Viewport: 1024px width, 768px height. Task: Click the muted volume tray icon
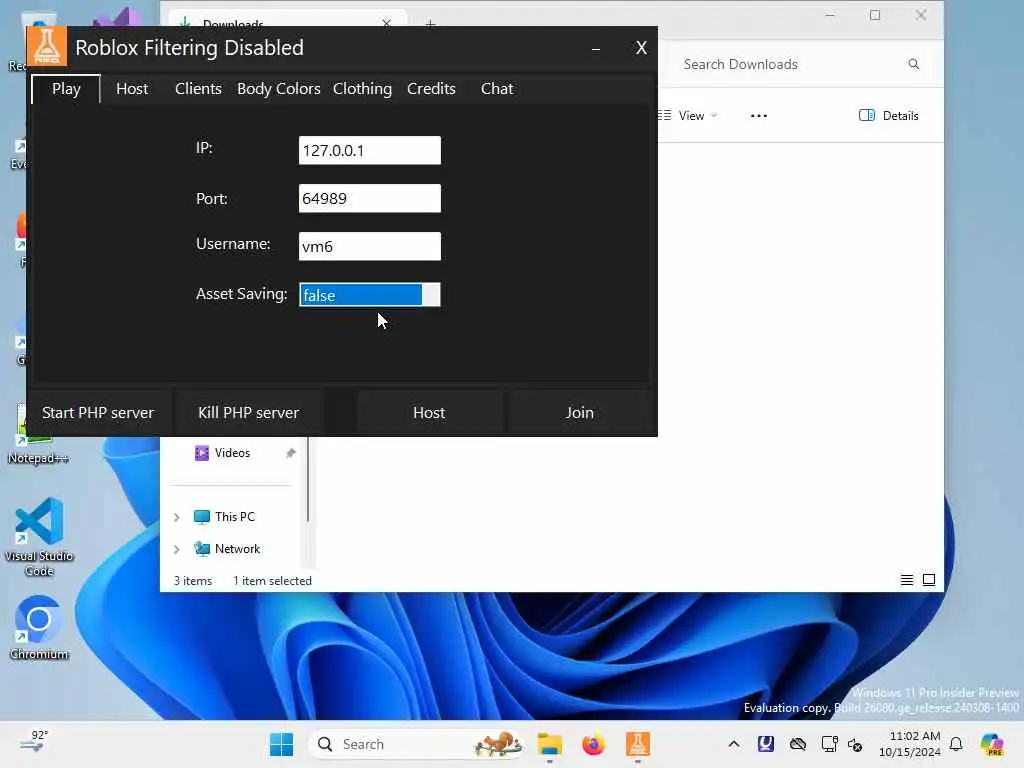click(x=855, y=744)
